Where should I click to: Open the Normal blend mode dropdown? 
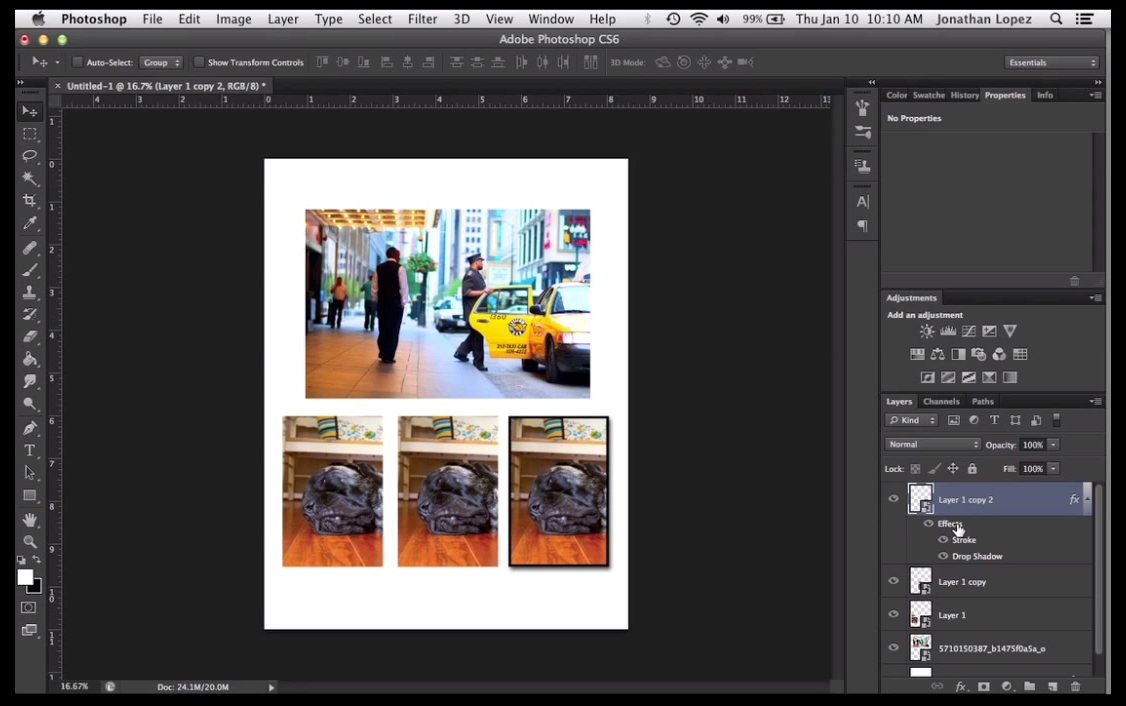932,443
